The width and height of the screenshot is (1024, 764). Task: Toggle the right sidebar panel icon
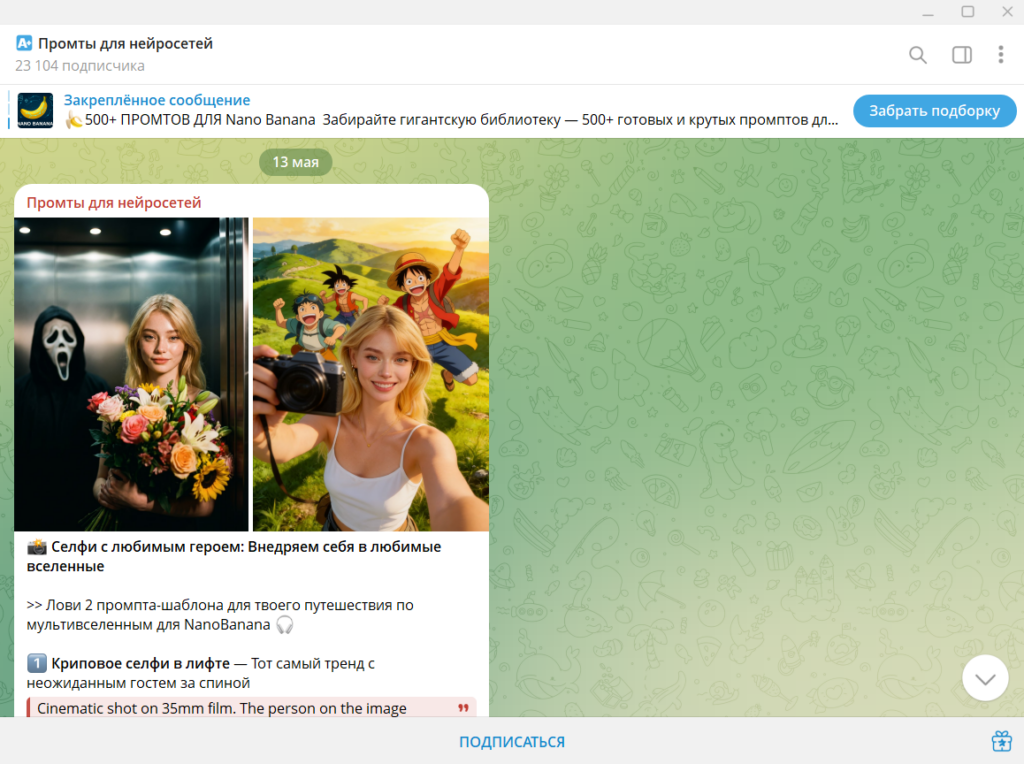[x=962, y=55]
